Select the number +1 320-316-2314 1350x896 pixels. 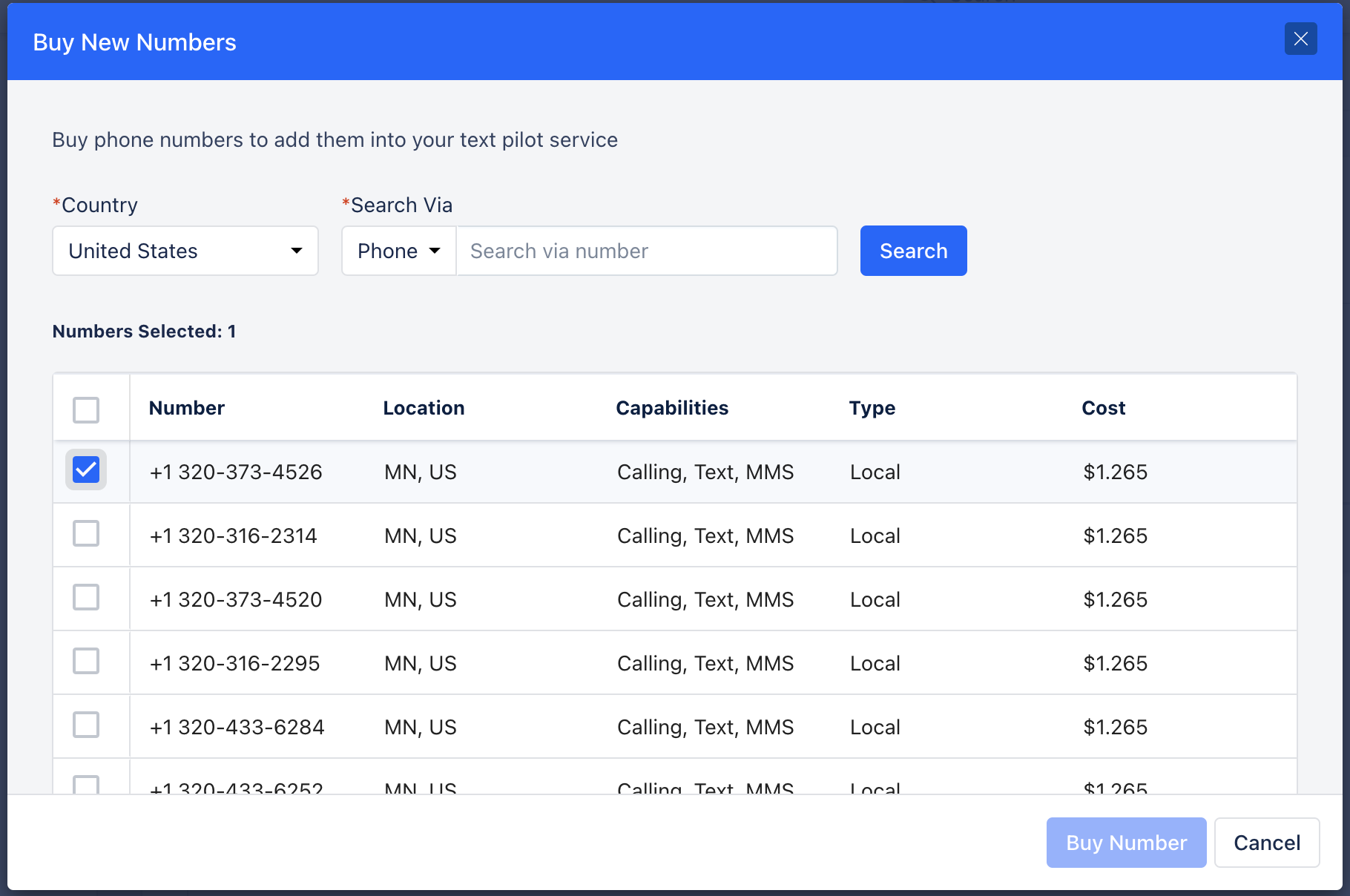234,536
